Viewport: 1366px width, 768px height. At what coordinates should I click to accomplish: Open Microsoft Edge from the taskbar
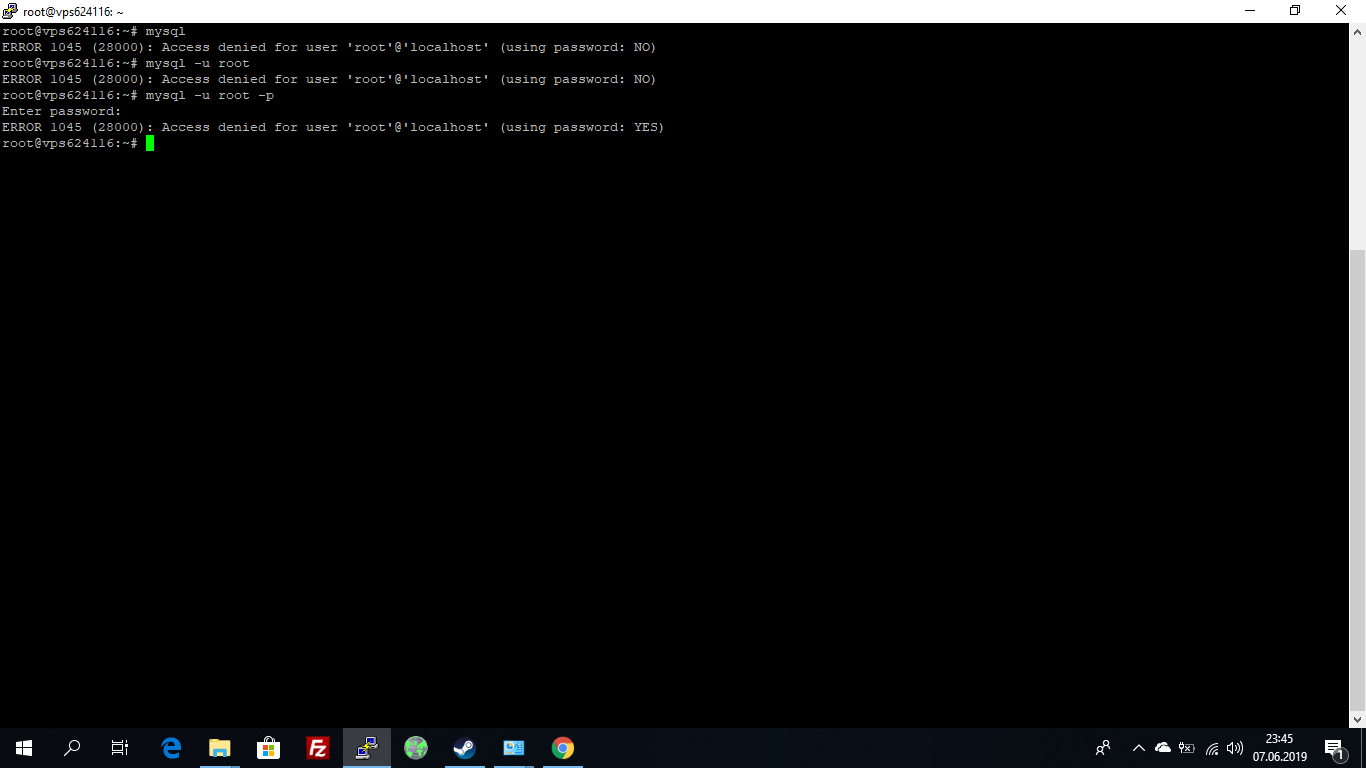171,748
